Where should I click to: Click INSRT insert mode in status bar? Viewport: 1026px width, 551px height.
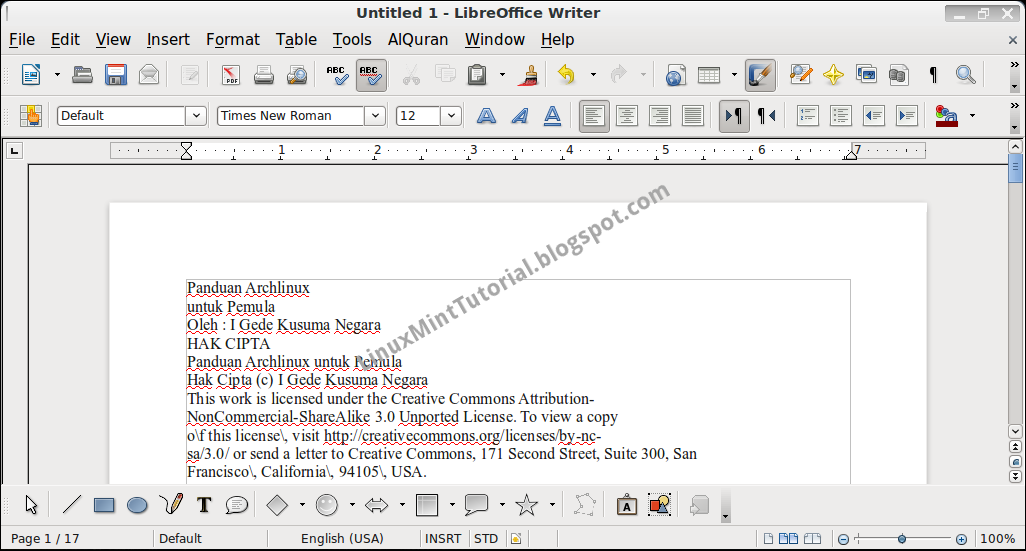(443, 539)
